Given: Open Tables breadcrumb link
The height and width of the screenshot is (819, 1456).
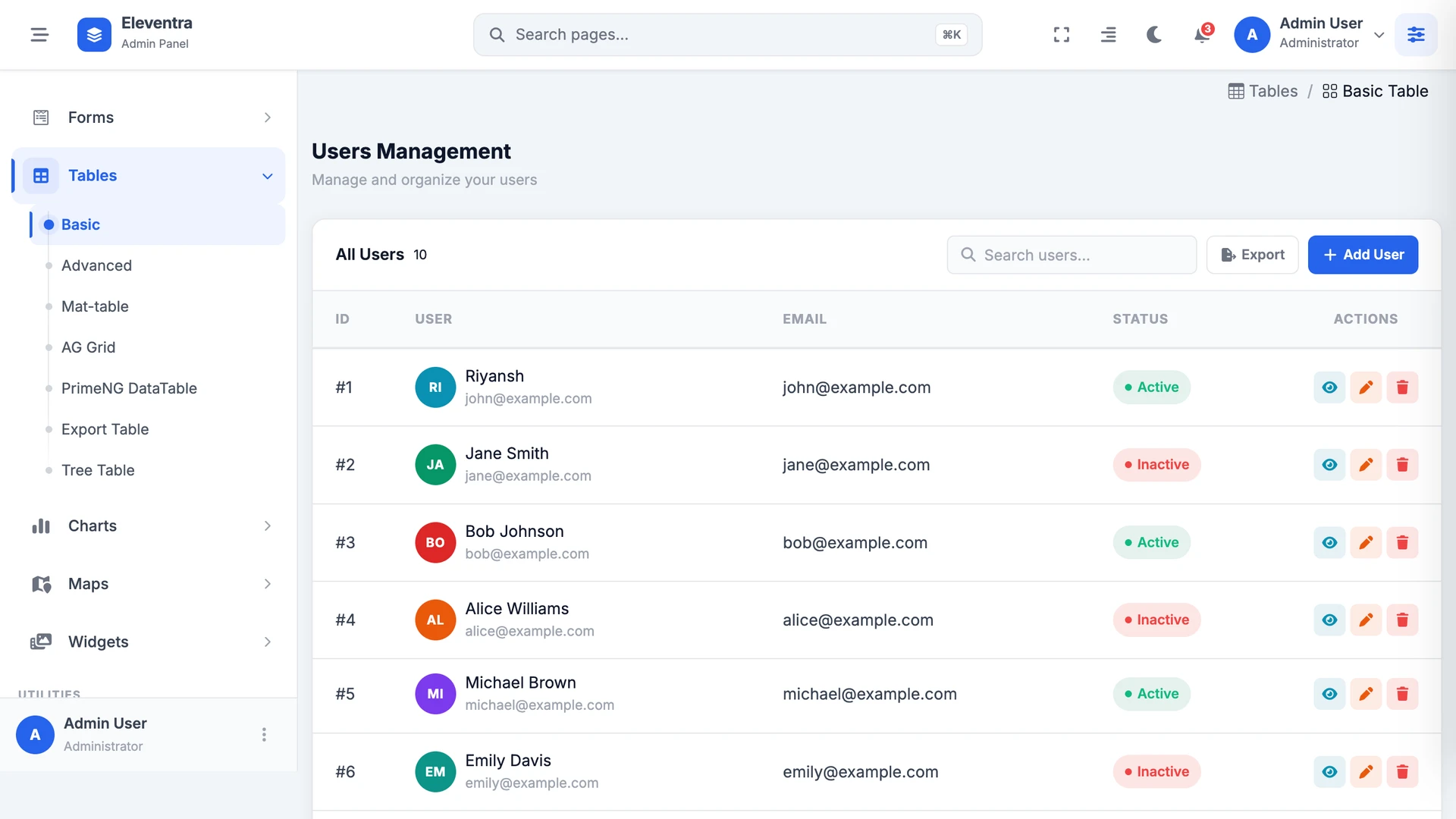Looking at the screenshot, I should point(1263,91).
